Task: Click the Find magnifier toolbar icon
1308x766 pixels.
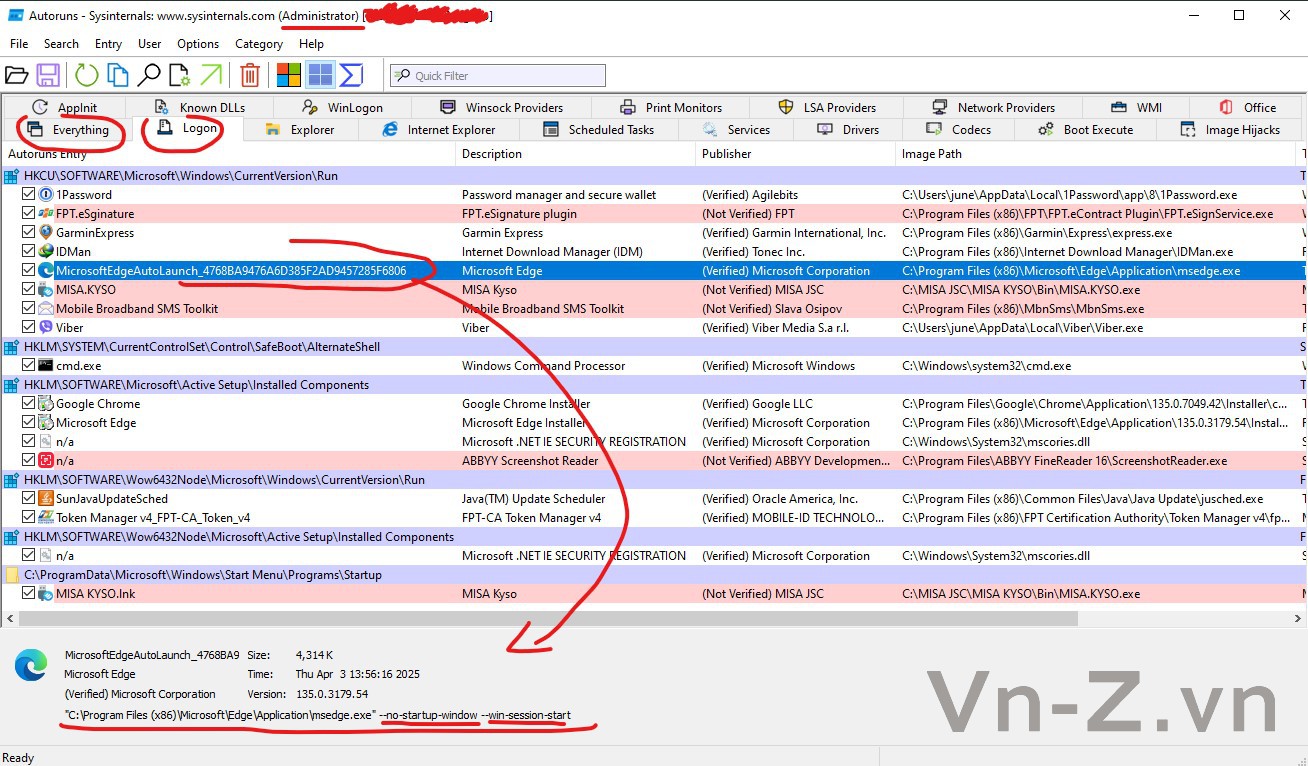Action: click(x=149, y=75)
